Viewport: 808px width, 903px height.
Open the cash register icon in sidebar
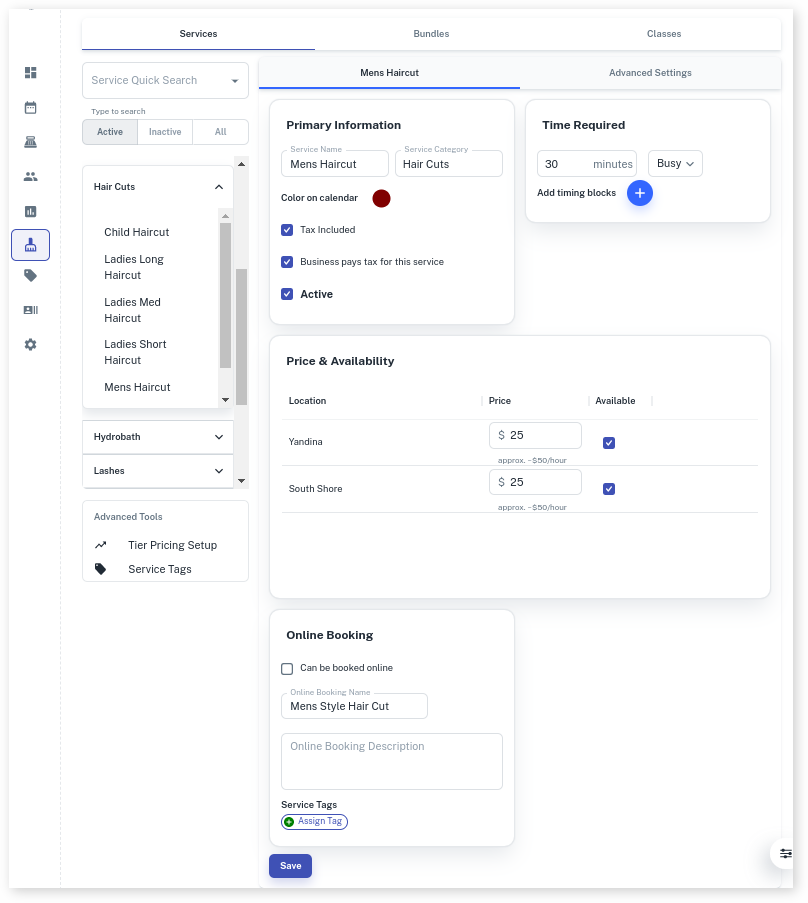(x=31, y=142)
